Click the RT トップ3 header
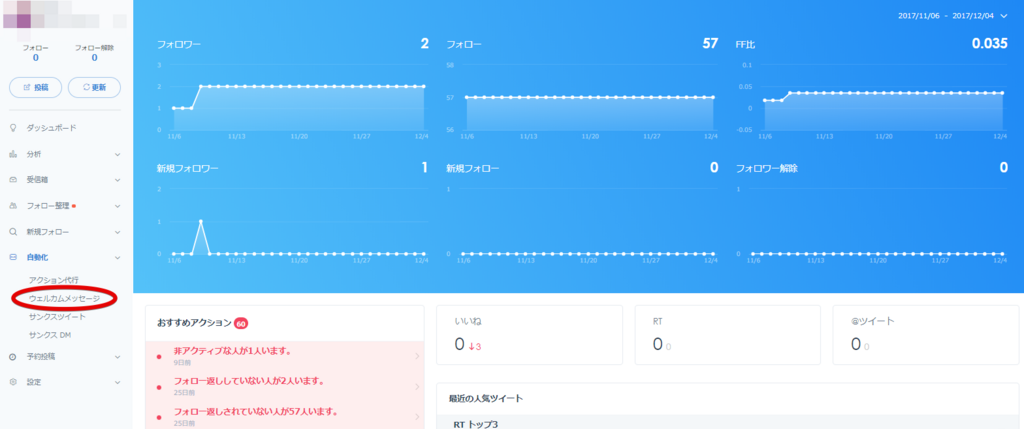The height and width of the screenshot is (429, 1024). pos(475,424)
